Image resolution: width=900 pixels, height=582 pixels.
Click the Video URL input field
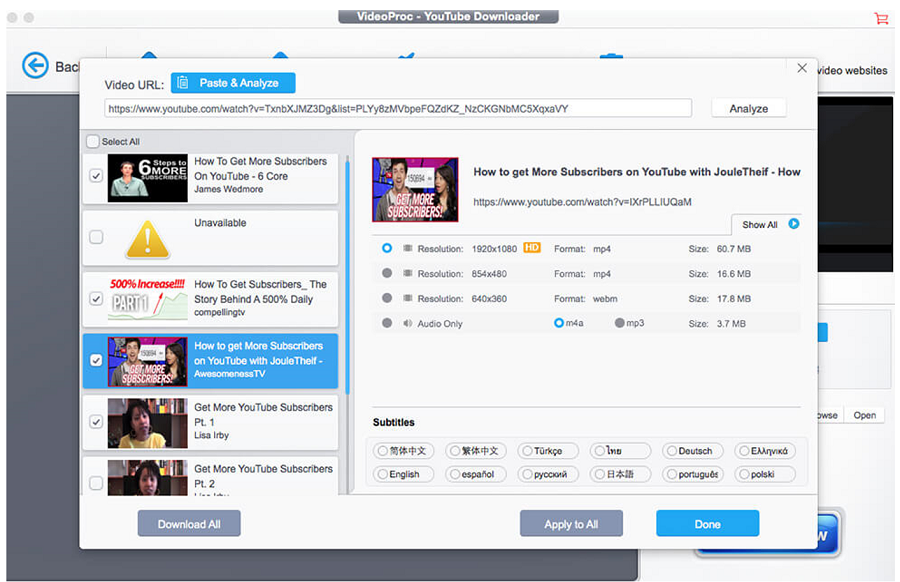coord(398,108)
